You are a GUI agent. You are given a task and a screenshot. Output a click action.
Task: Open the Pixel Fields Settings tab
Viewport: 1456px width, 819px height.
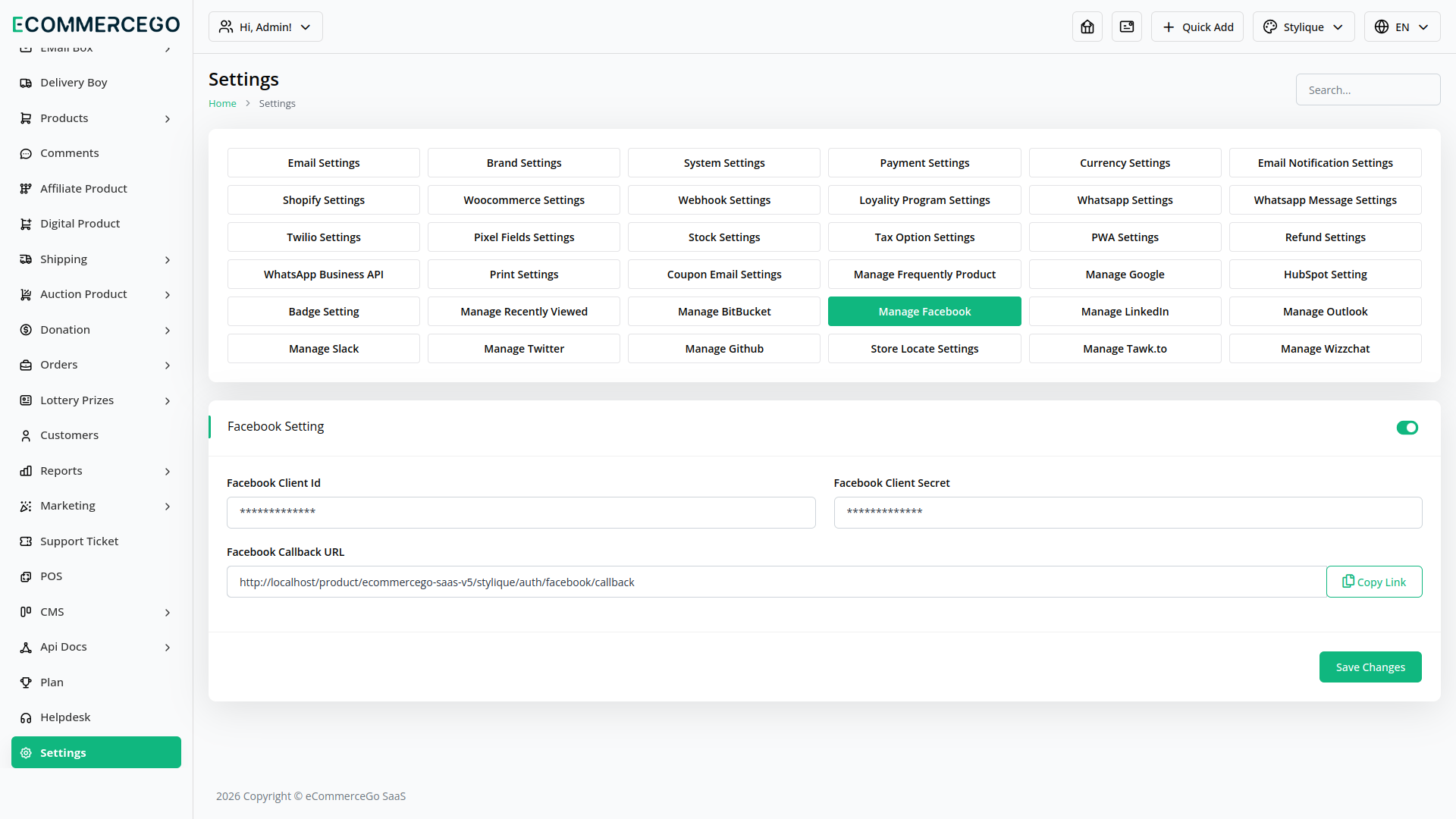524,237
